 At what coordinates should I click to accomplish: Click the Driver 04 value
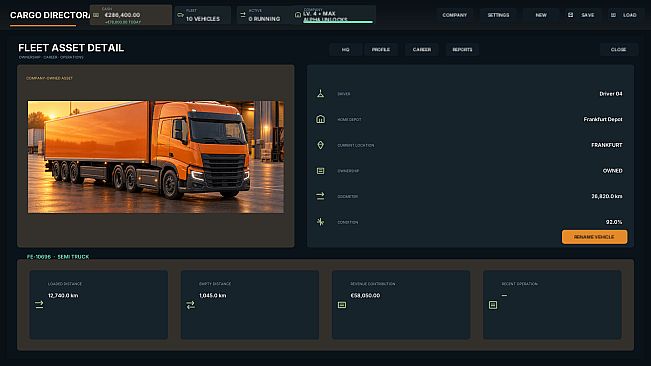611,94
